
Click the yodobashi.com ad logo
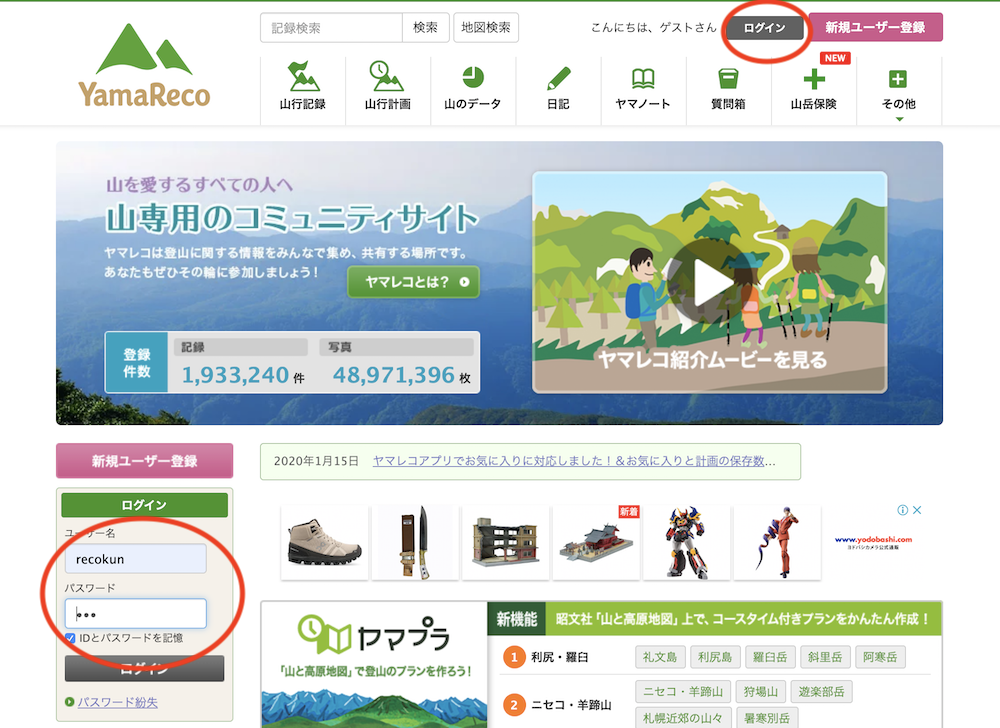[873, 542]
